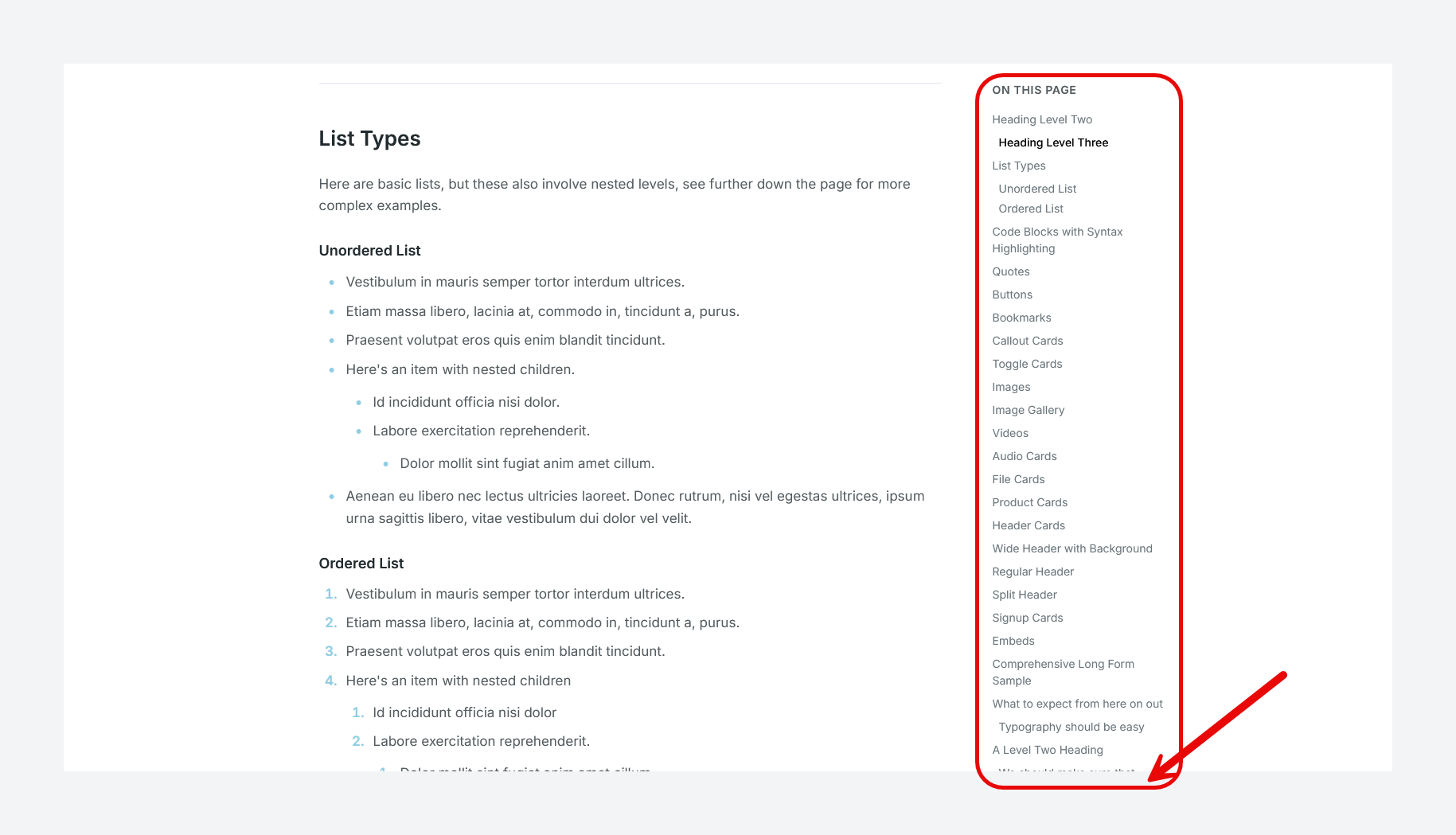This screenshot has height=835, width=1456.
Task: Jump to Signup Cards section
Action: (1028, 618)
